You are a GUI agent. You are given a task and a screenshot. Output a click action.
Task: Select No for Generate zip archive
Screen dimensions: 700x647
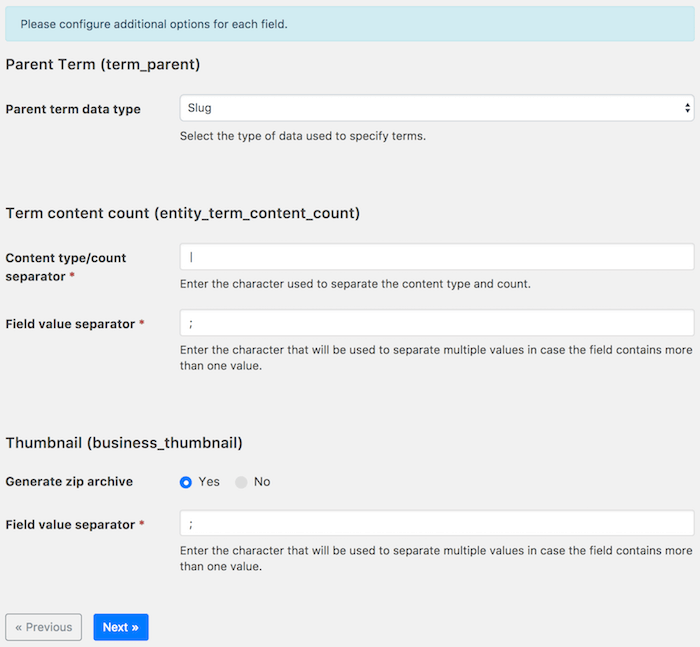pyautogui.click(x=241, y=482)
